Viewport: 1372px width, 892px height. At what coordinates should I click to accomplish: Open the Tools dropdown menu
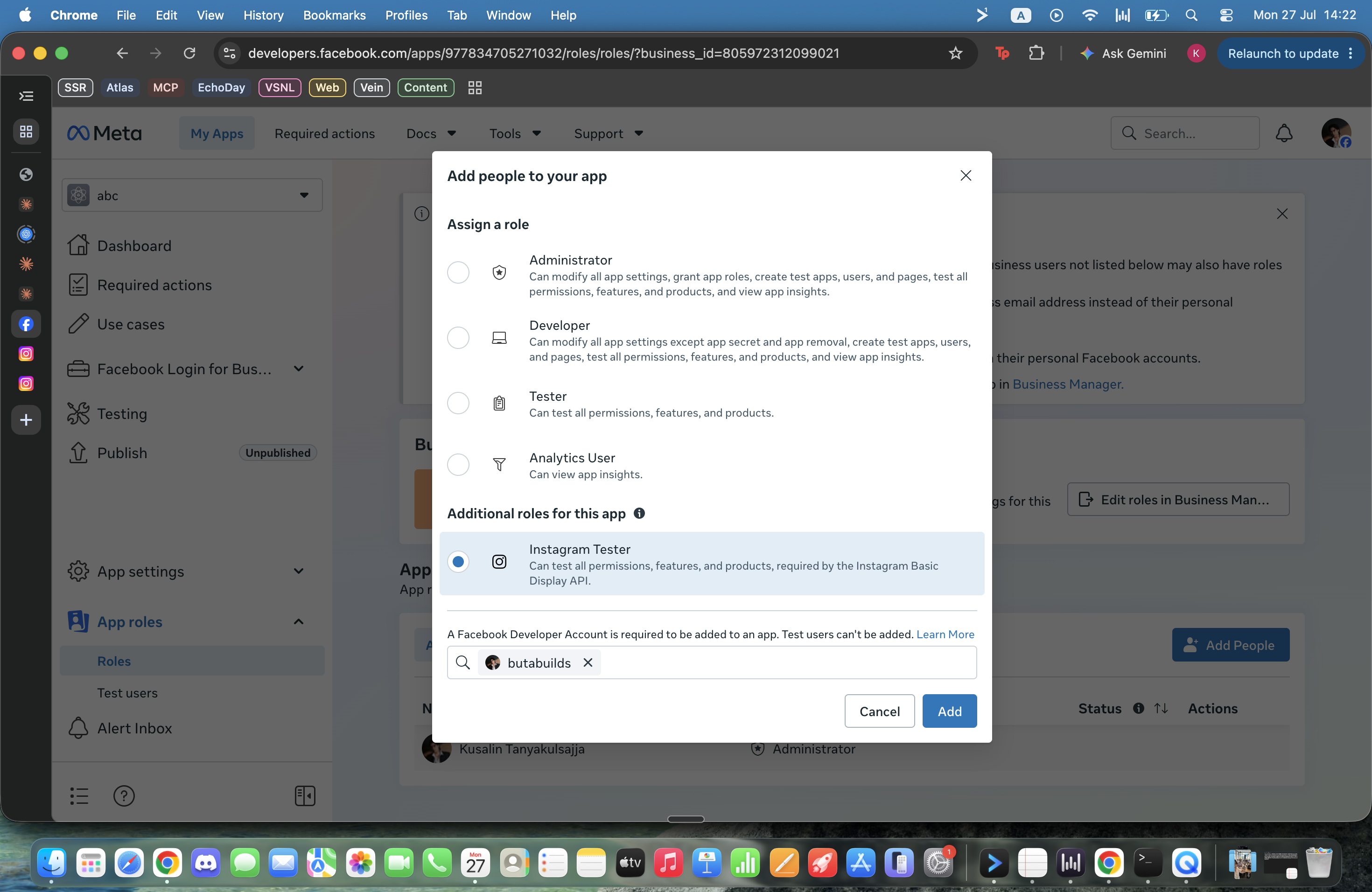point(515,133)
